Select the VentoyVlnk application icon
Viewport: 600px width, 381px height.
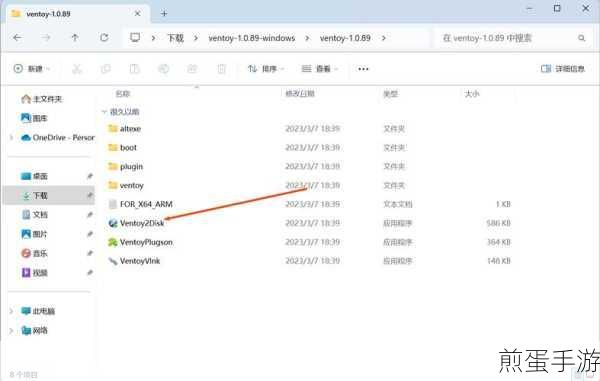(112, 261)
